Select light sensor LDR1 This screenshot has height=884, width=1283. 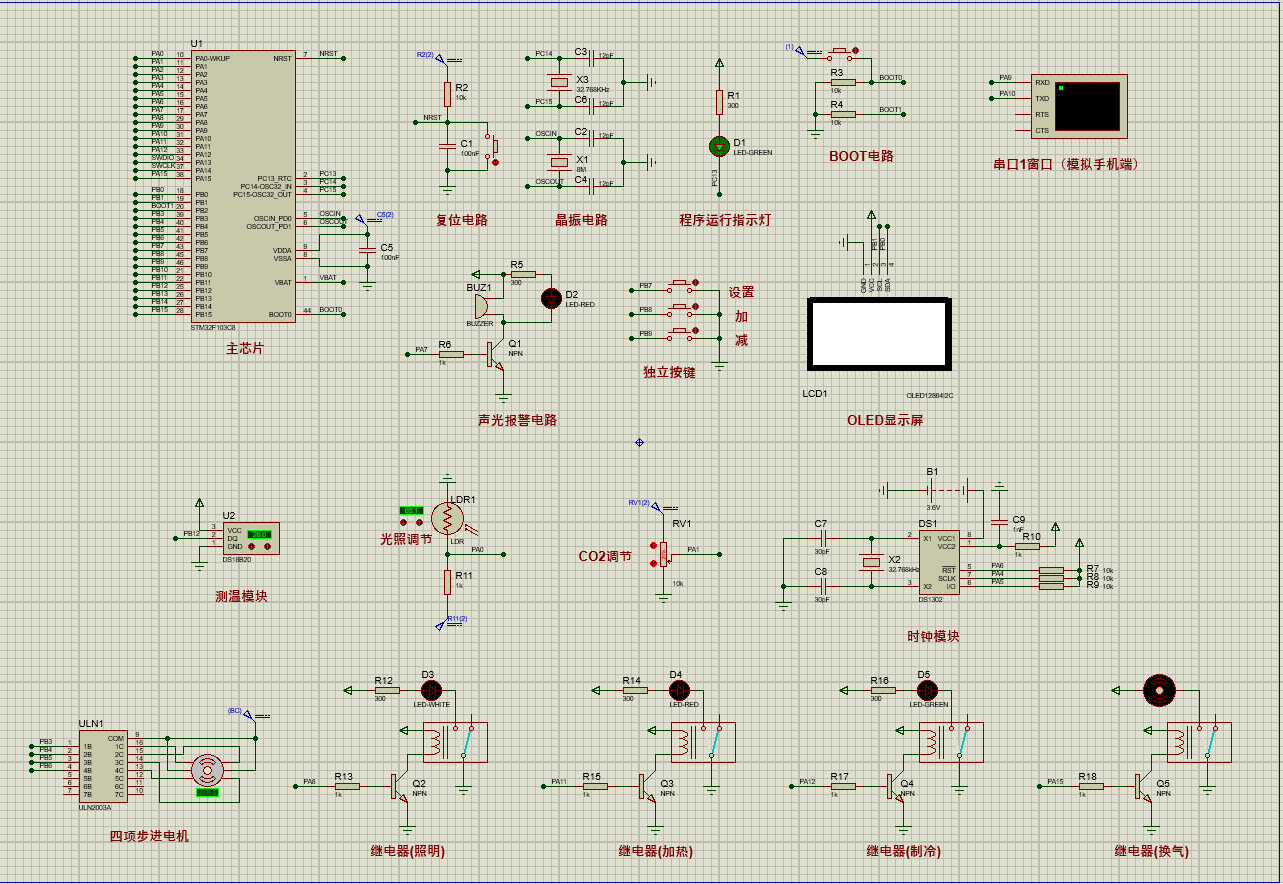pos(447,518)
